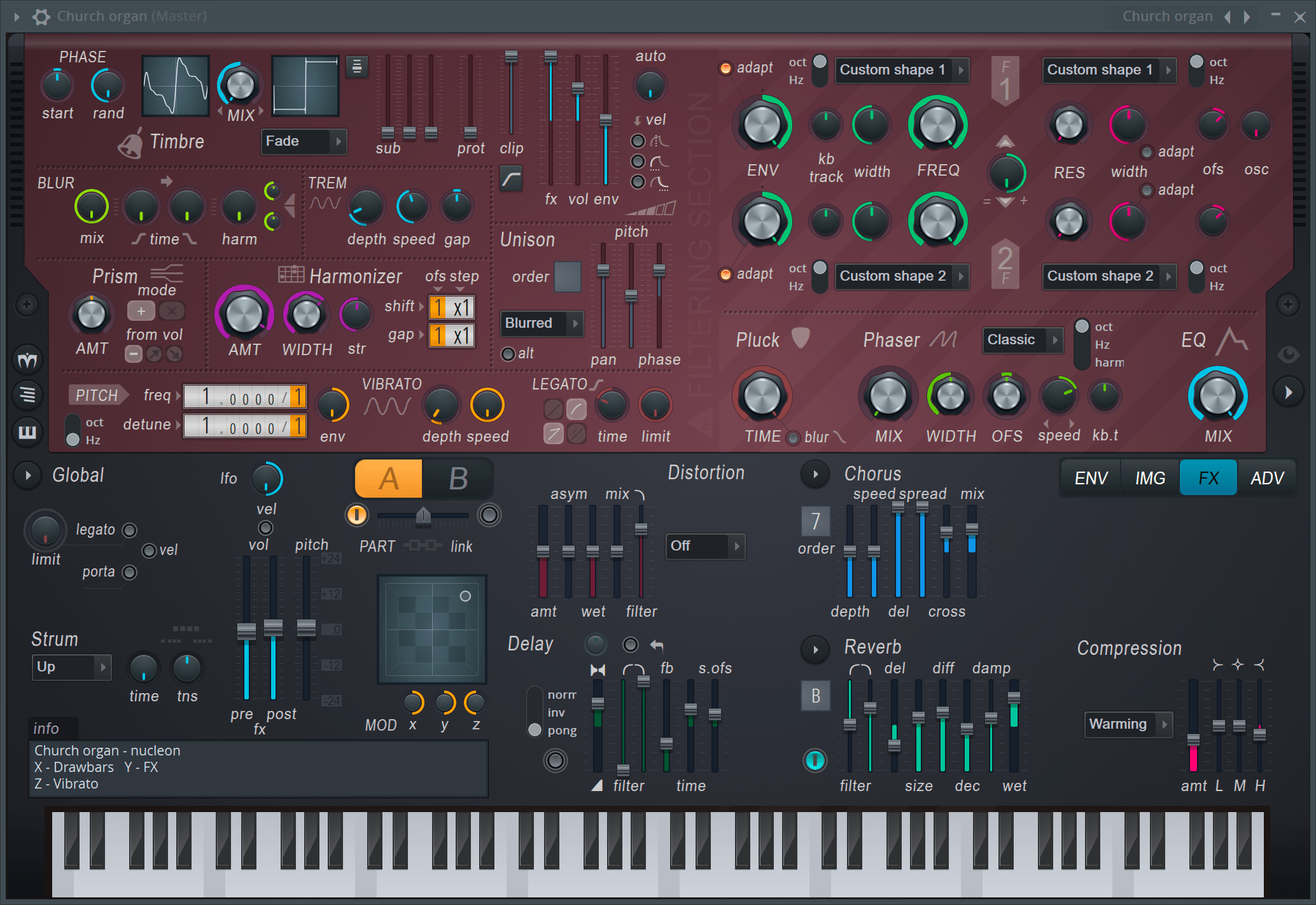
Task: Toggle the Global legato option
Action: pos(130,530)
